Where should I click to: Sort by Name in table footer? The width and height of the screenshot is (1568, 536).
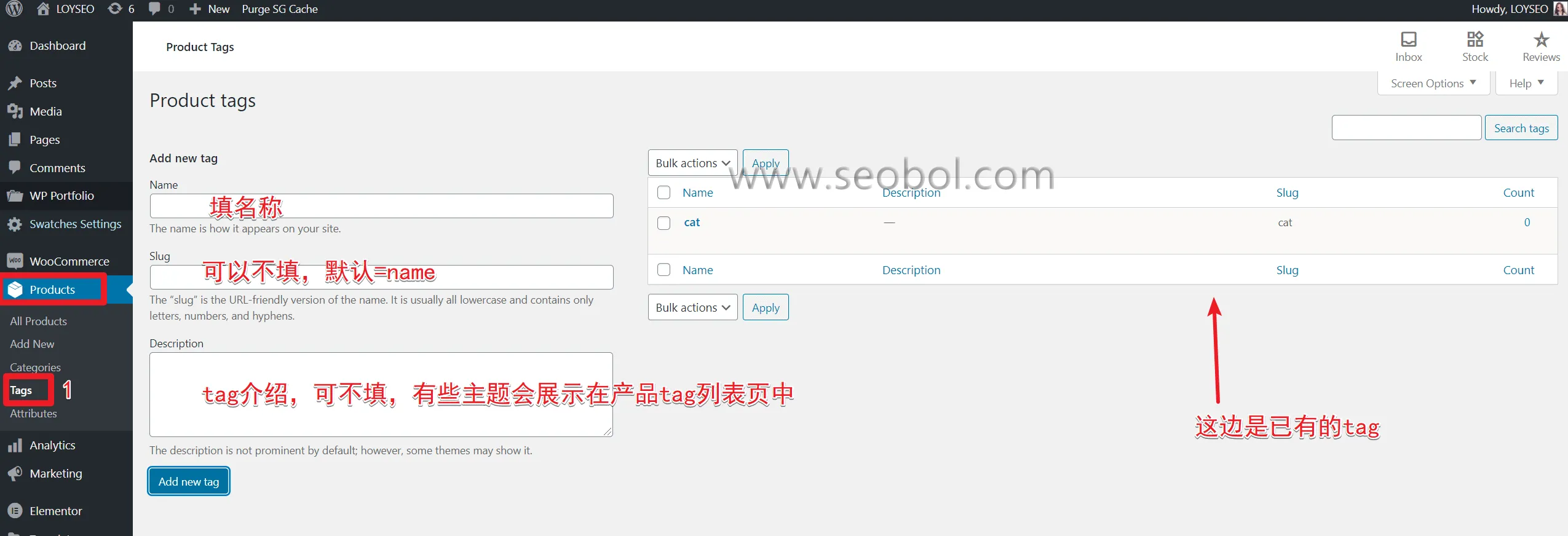pos(698,270)
